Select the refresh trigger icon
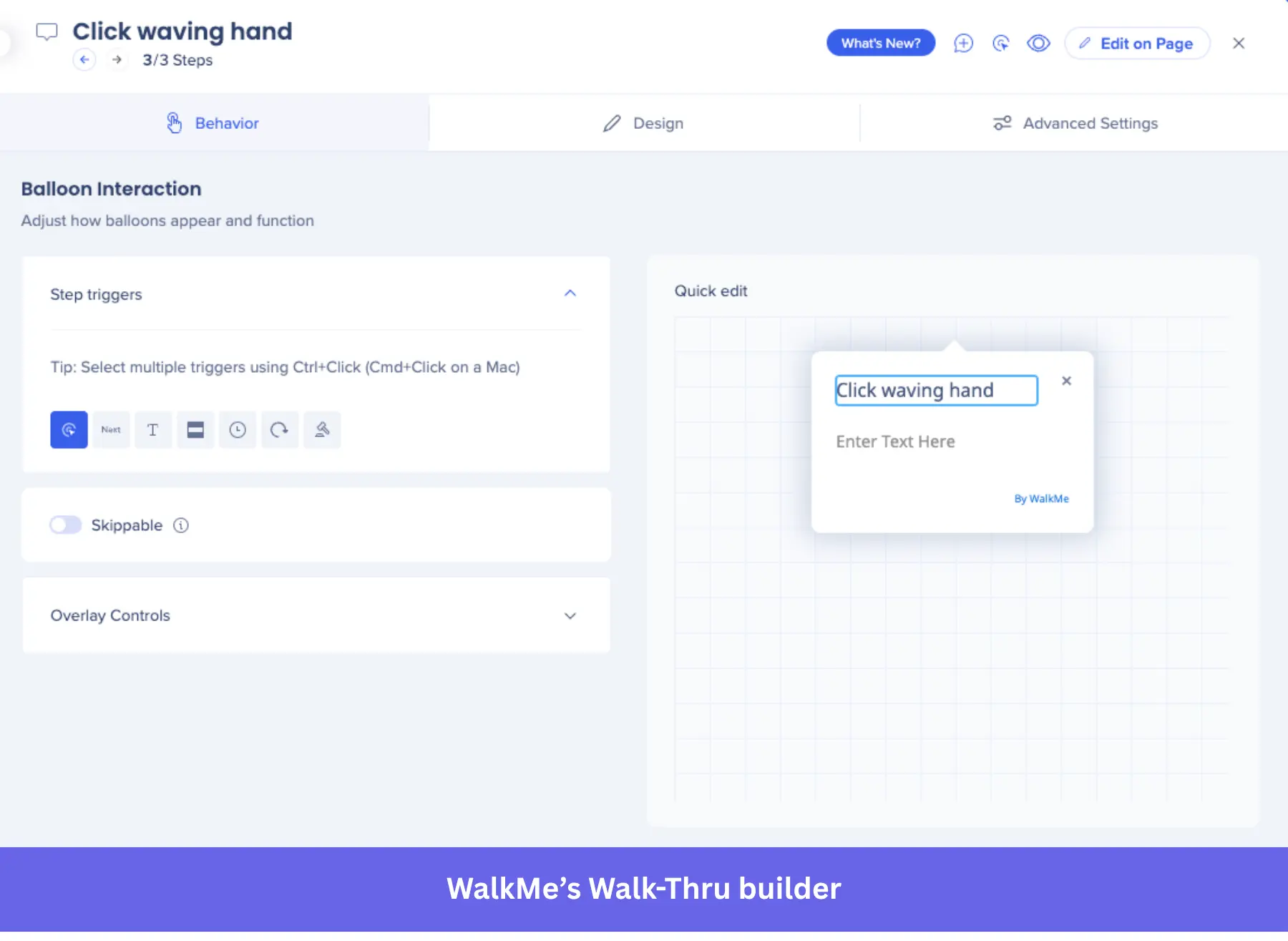This screenshot has width=1288, height=941. click(280, 429)
